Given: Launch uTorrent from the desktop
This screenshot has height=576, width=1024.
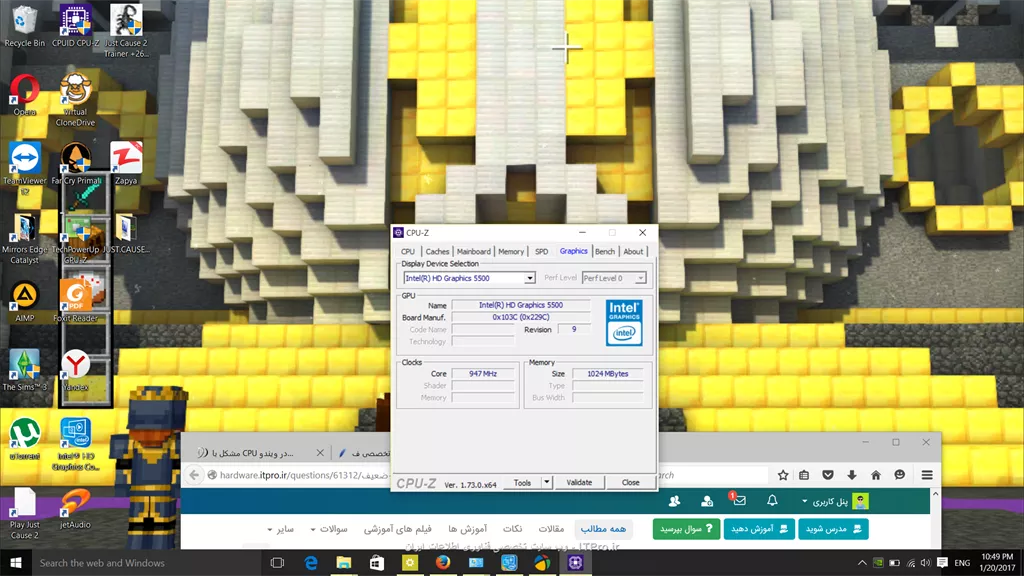Looking at the screenshot, I should tap(24, 439).
